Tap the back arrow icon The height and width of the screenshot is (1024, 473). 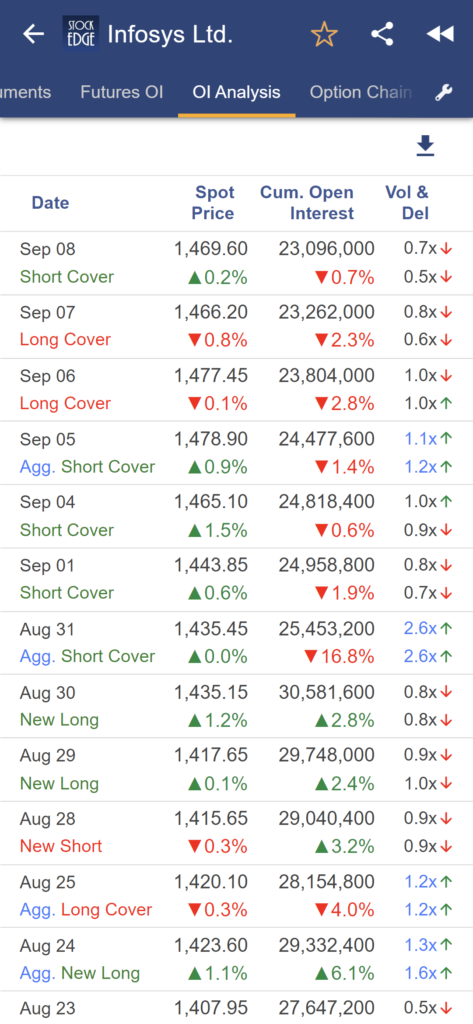[33, 34]
